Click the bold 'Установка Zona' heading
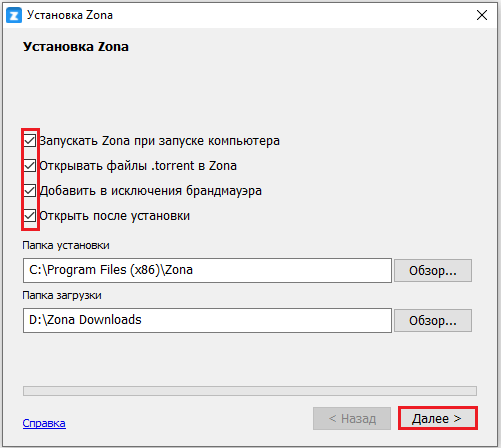 [76, 47]
